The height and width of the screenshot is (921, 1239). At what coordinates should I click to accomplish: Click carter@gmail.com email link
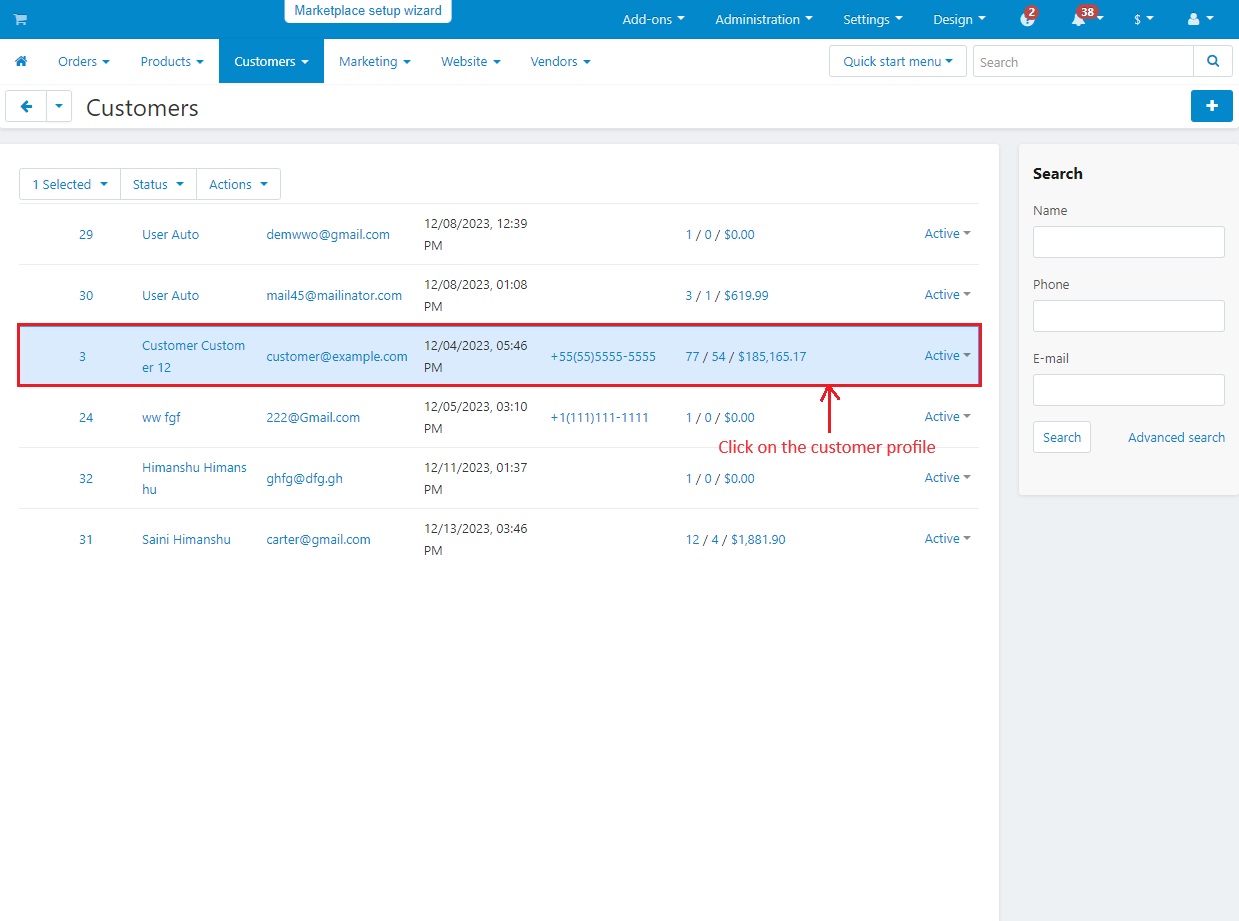point(318,539)
